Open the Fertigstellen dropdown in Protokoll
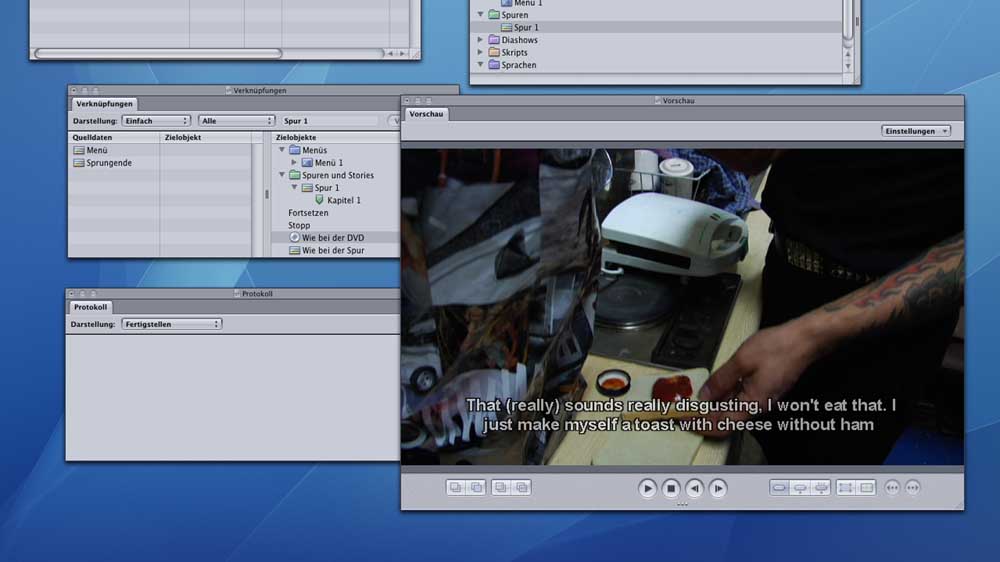Image resolution: width=1000 pixels, height=562 pixels. [x=171, y=324]
